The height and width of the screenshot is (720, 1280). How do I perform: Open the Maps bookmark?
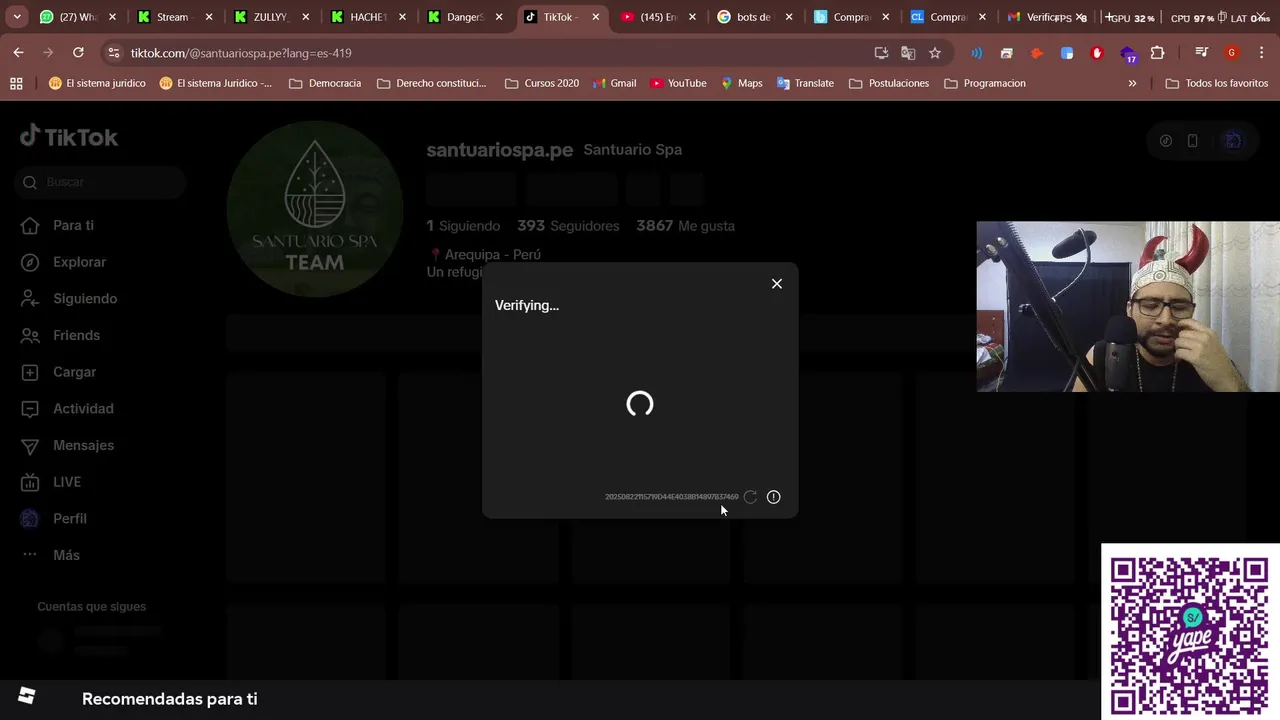click(x=741, y=83)
